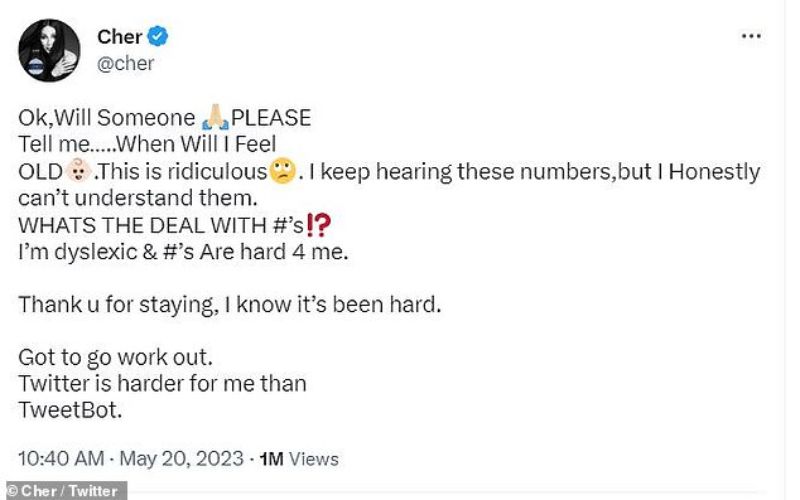The height and width of the screenshot is (500, 800).
Task: Click the blue verified checkmark badge
Action: 158,37
